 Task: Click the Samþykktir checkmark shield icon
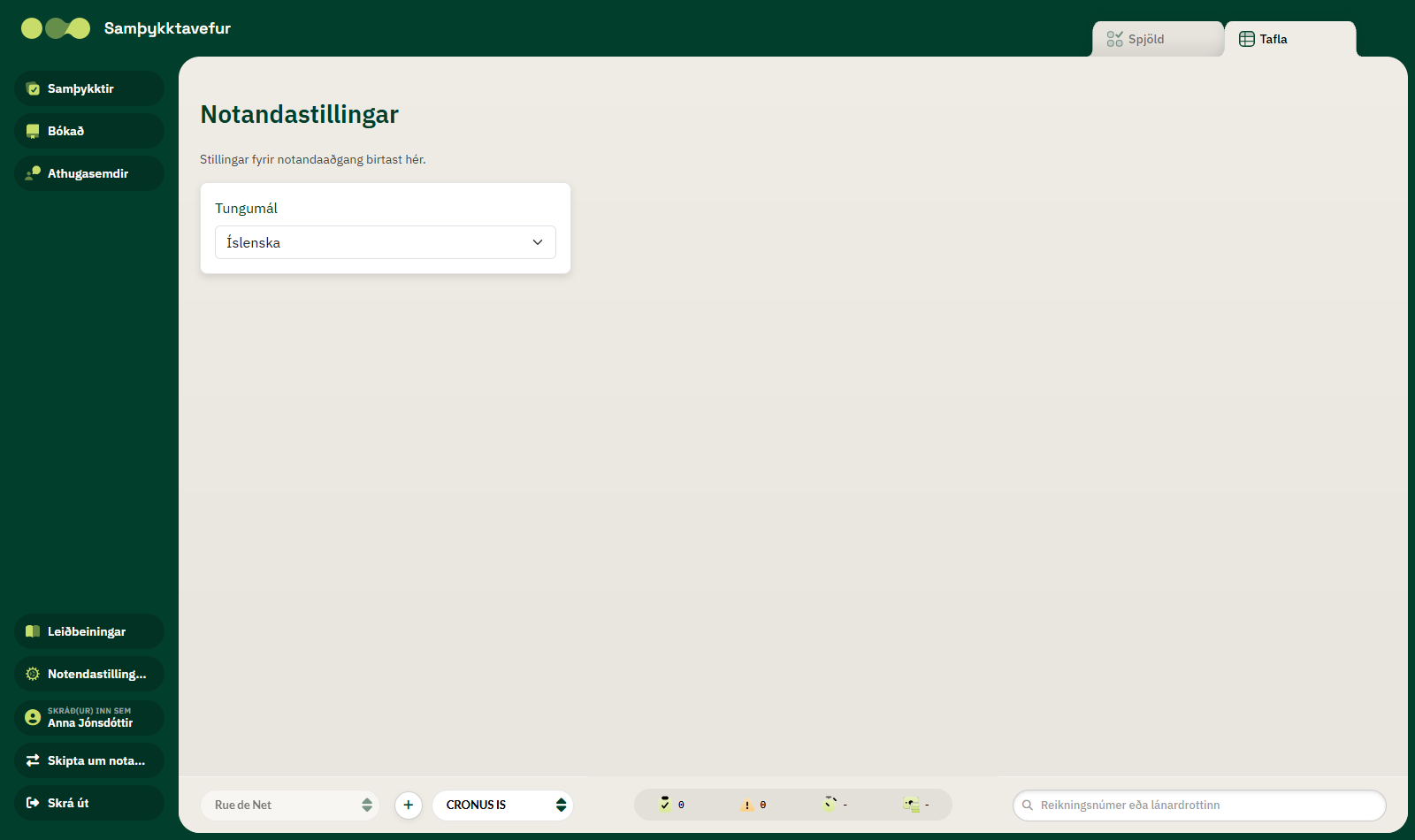(x=33, y=88)
